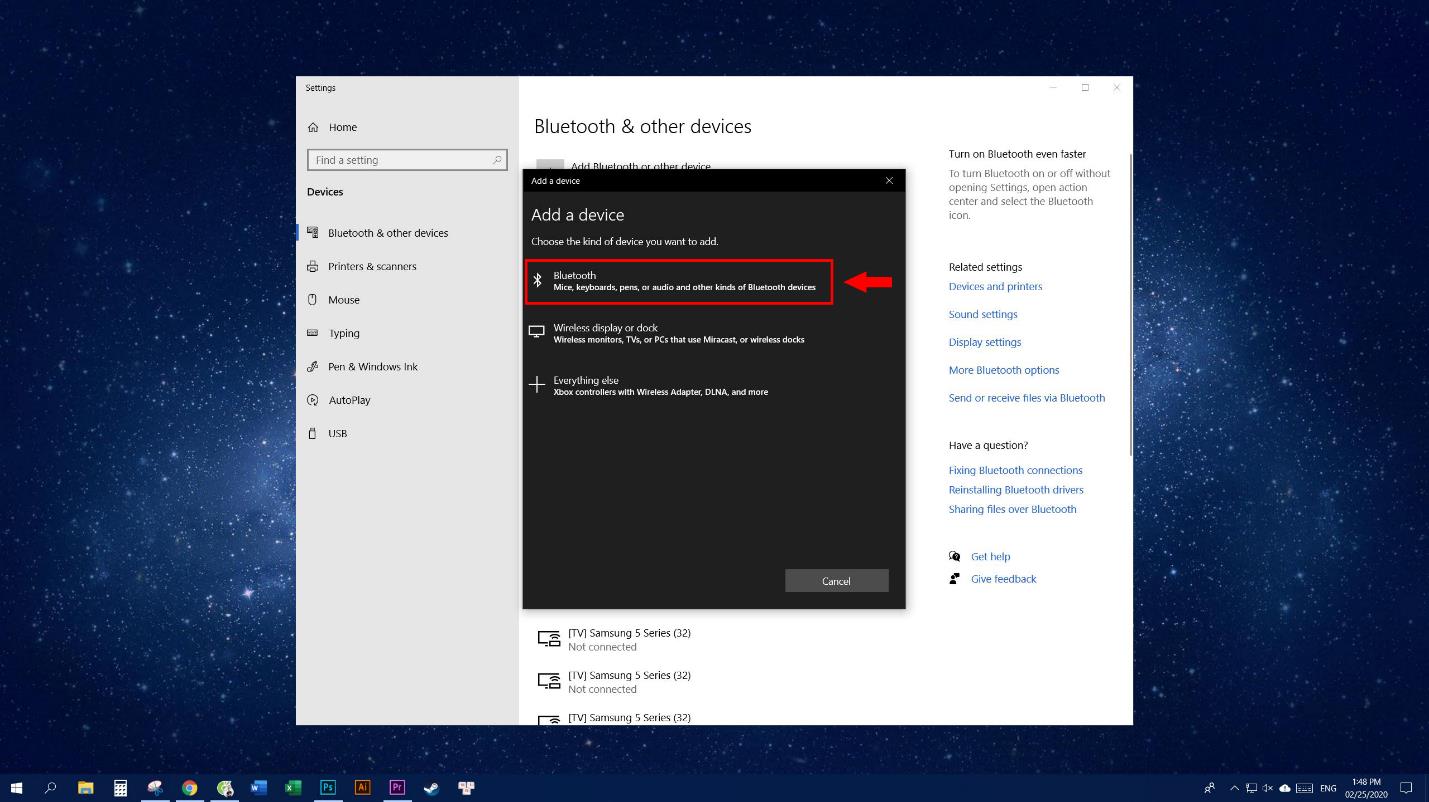This screenshot has width=1429, height=802.
Task: Pick the Everything else plus option
Action: point(660,386)
